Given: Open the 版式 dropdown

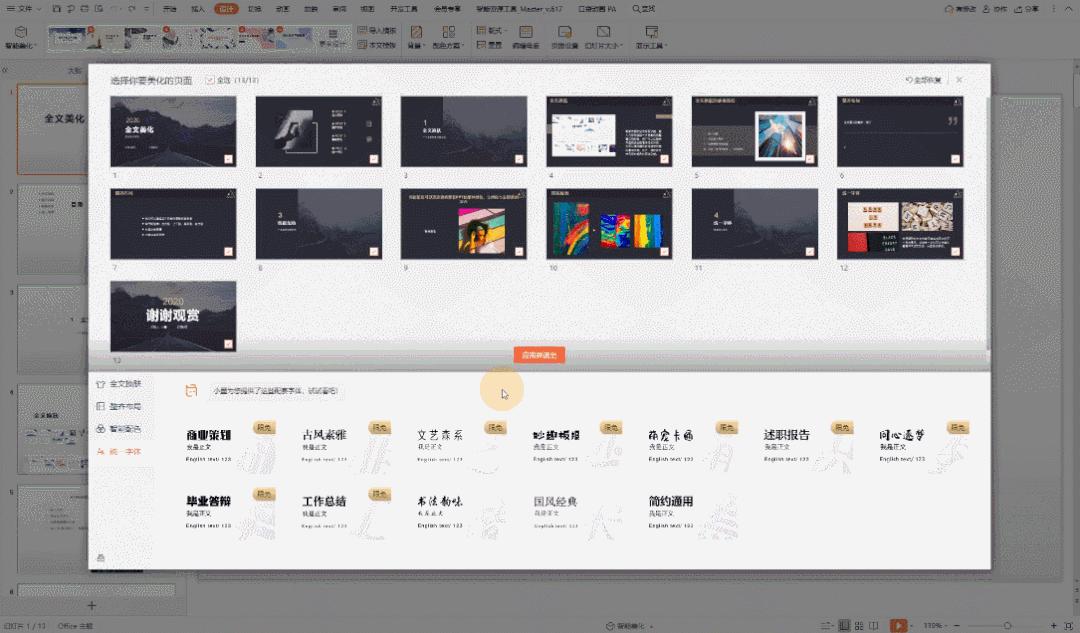Looking at the screenshot, I should [x=492, y=29].
